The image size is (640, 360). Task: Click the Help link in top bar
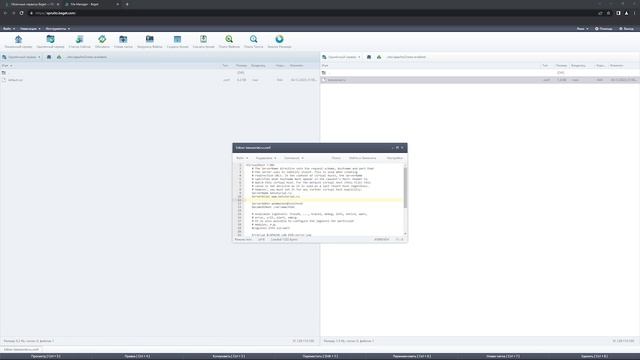pos(604,29)
